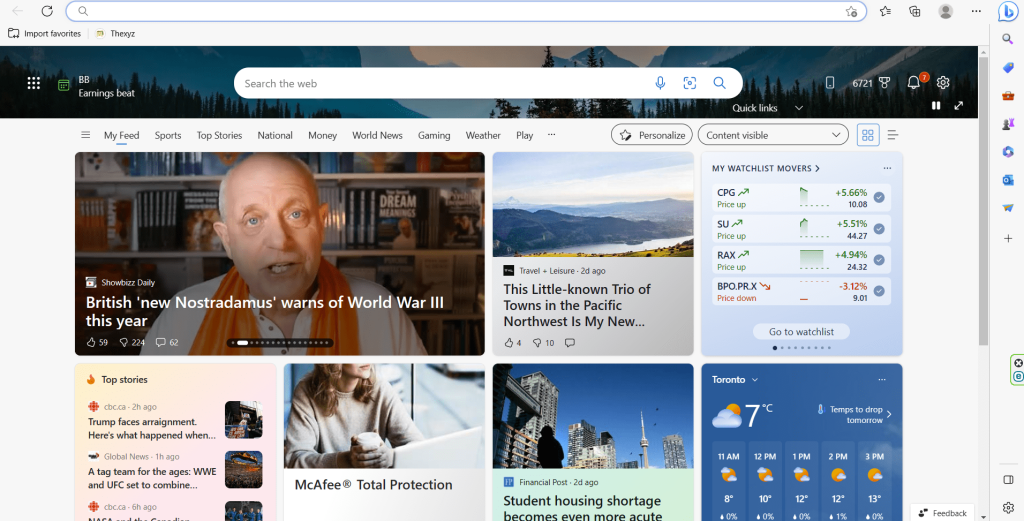Add this page to favorites star icon
Screen dimensions: 1024x521
click(851, 11)
